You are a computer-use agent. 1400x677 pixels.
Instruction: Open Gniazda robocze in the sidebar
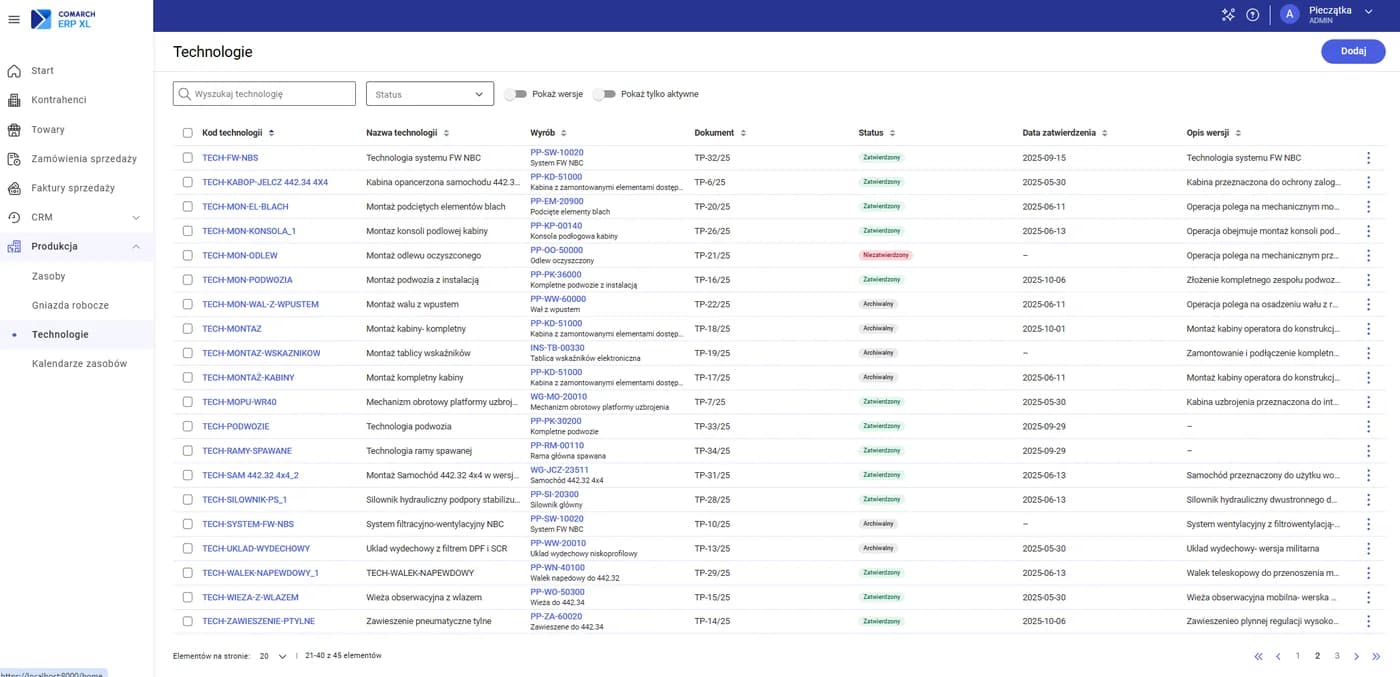coord(70,305)
